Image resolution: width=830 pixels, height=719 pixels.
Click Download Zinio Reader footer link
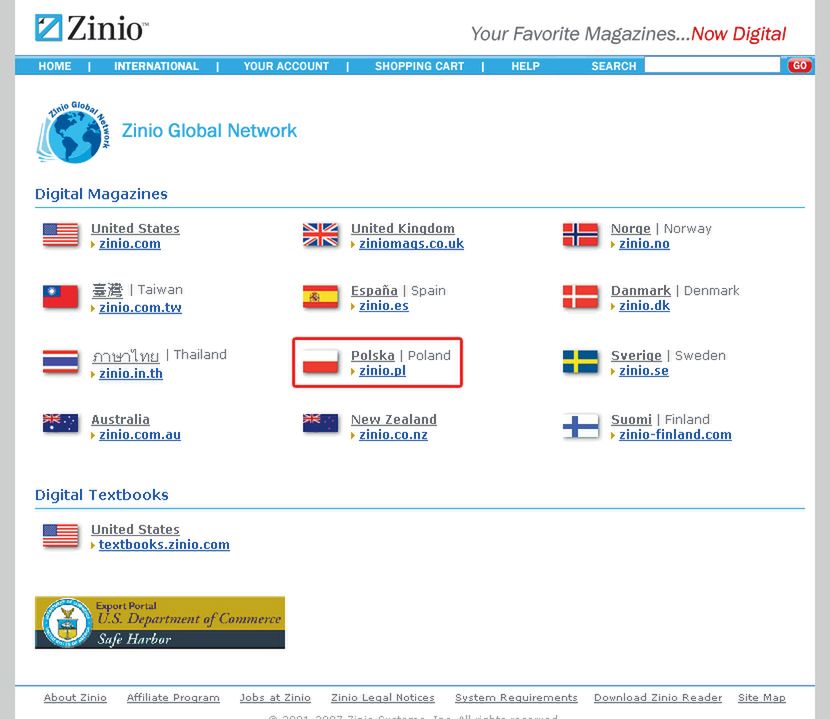point(658,698)
